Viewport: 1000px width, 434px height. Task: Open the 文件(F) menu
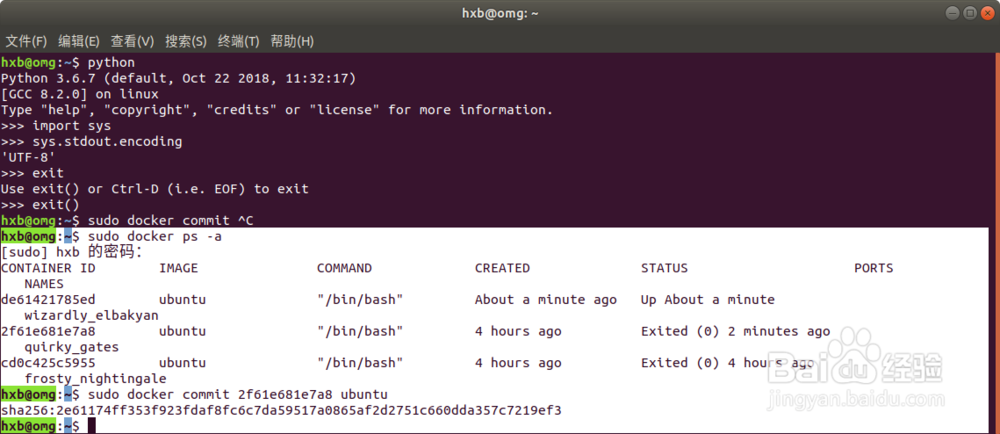pos(27,41)
